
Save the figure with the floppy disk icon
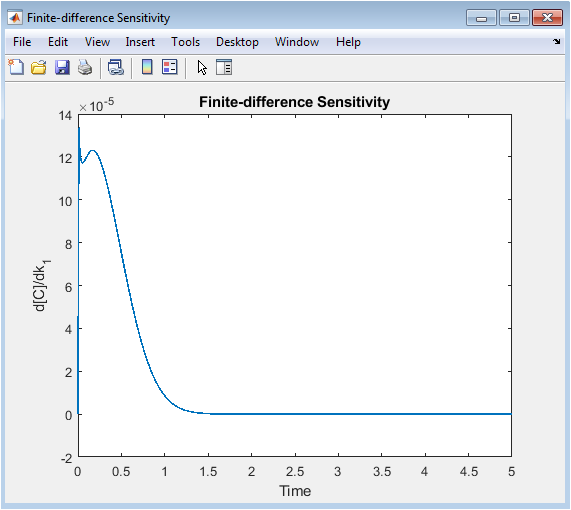tap(62, 67)
